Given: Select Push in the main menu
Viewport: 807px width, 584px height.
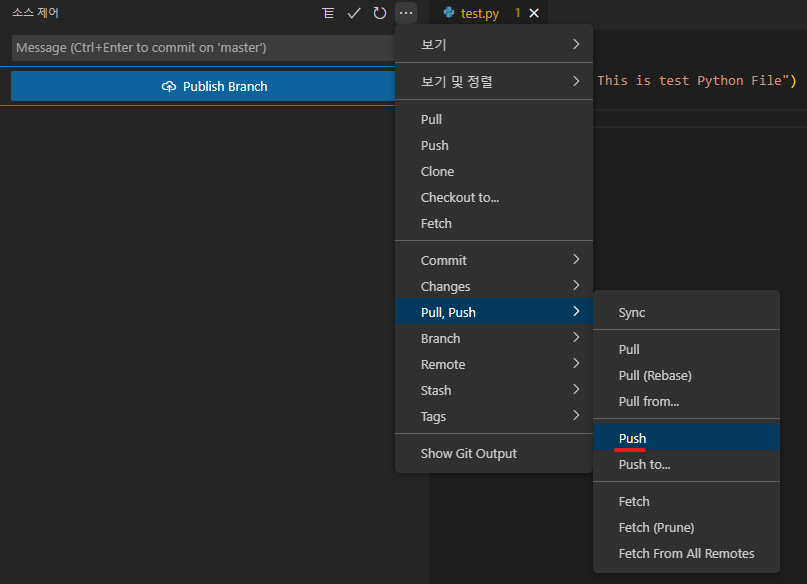Looking at the screenshot, I should point(494,146).
